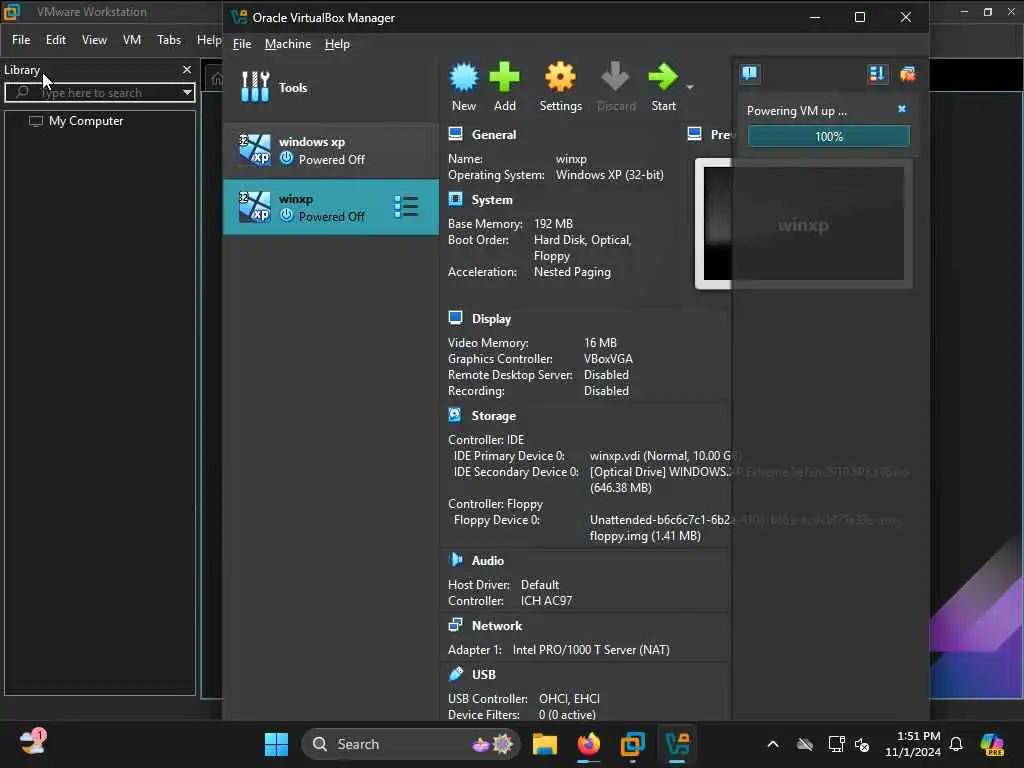Open File Explorer from the taskbar
Image resolution: width=1024 pixels, height=768 pixels.
click(545, 744)
